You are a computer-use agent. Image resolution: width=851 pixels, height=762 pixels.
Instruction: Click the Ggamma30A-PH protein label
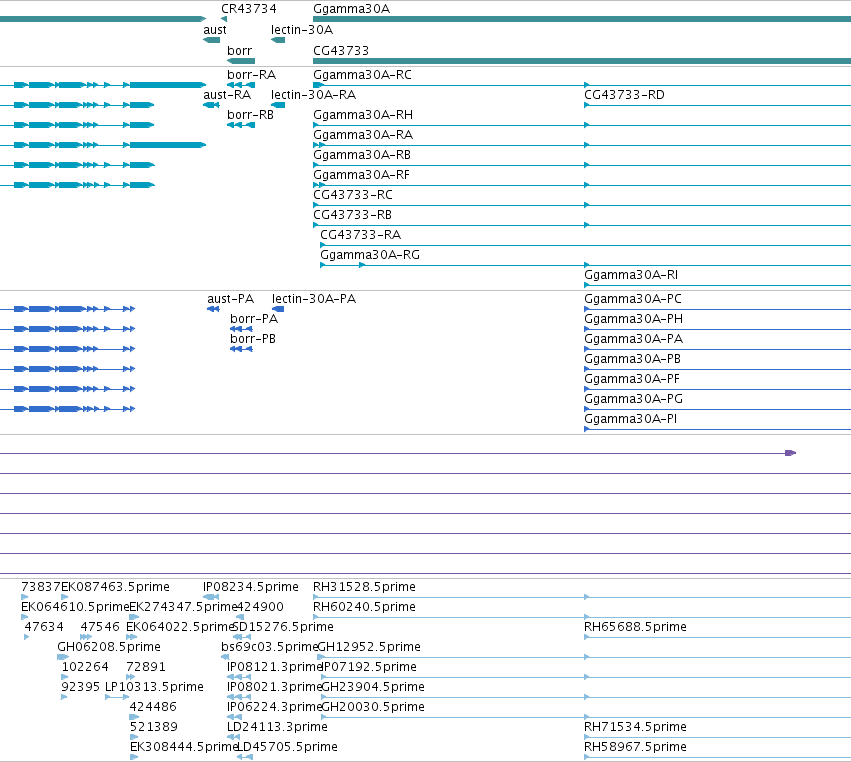(x=633, y=319)
